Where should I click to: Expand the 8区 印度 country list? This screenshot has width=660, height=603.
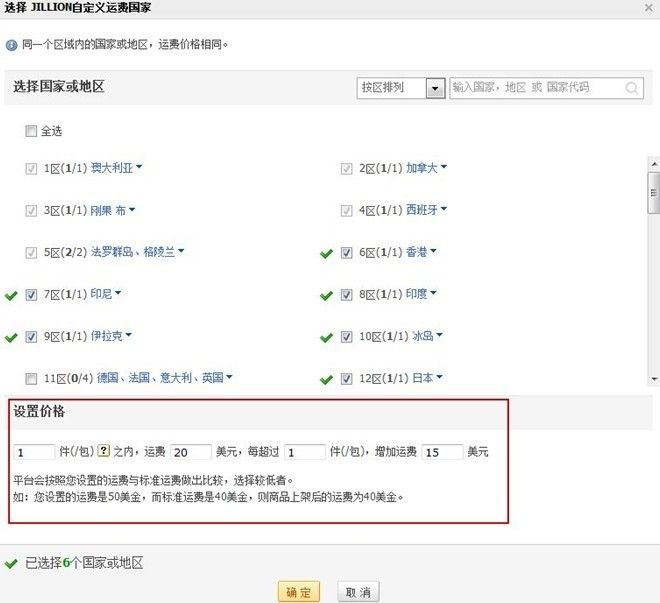coord(434,292)
